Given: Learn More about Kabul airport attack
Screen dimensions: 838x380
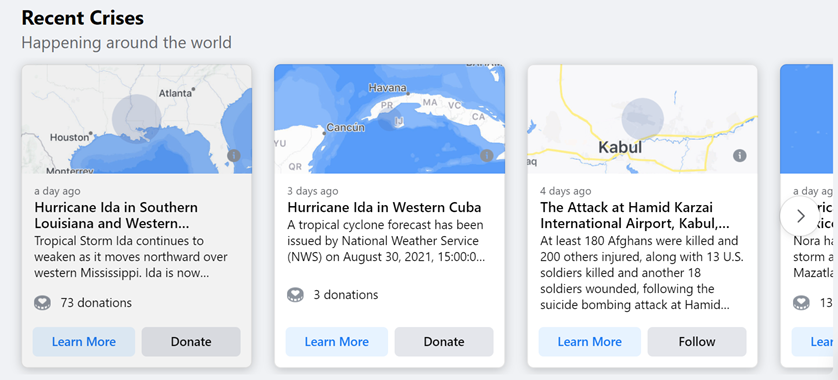Looking at the screenshot, I should click(589, 342).
